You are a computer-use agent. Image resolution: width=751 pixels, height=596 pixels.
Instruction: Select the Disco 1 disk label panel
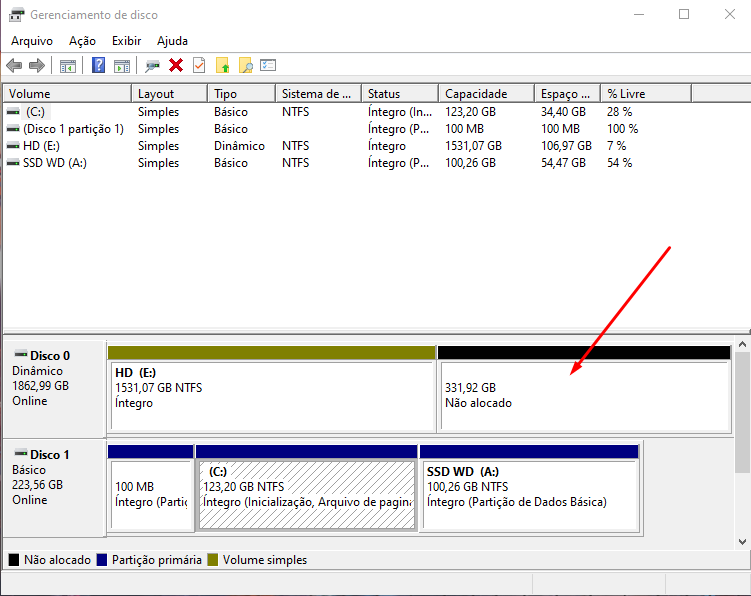point(55,487)
